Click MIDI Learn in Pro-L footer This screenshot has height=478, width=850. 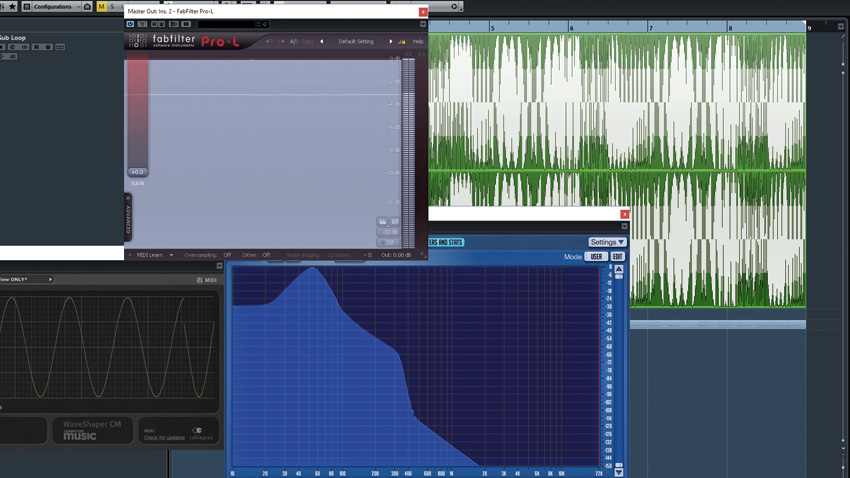(149, 255)
